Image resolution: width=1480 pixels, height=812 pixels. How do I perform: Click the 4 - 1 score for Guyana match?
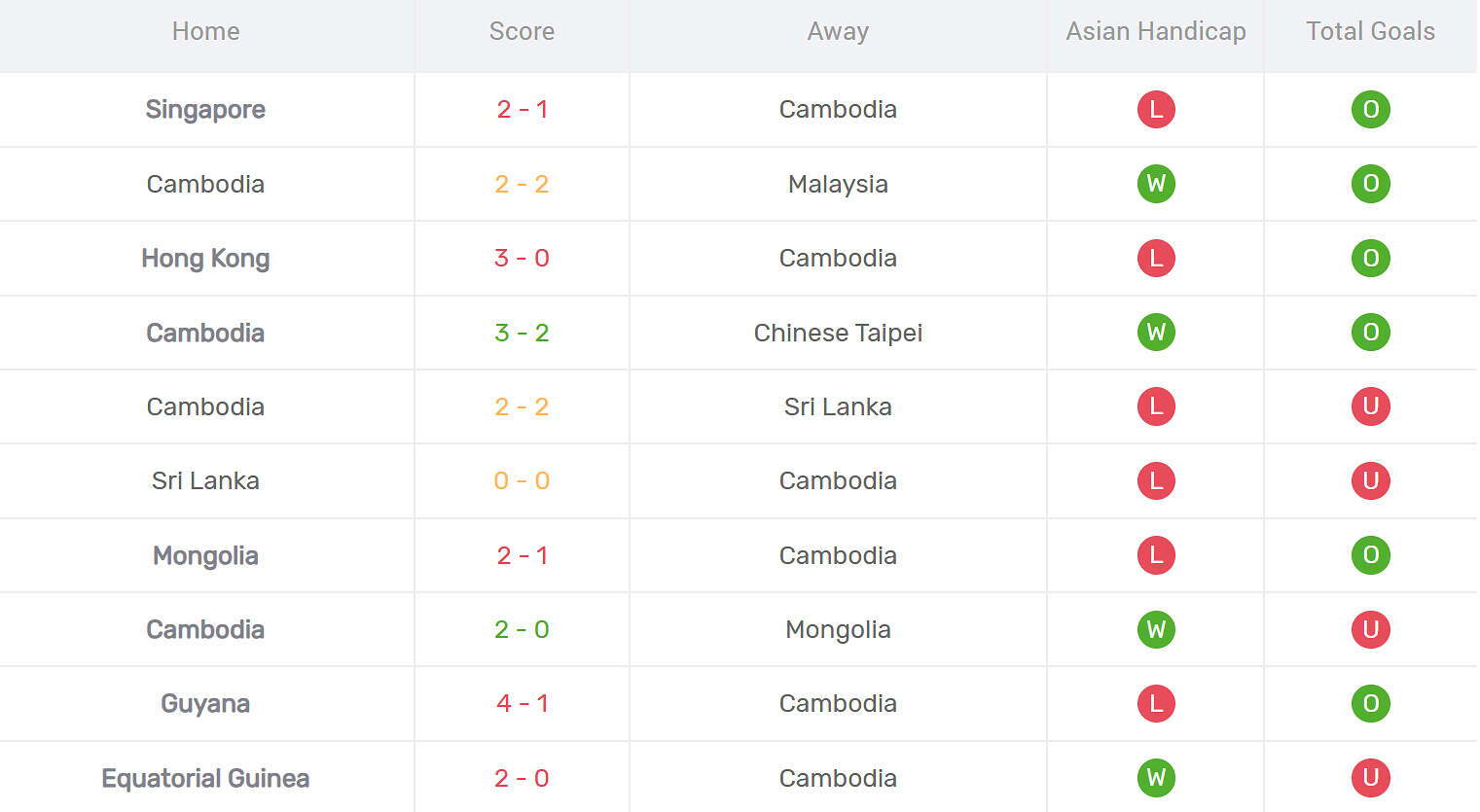pos(522,703)
